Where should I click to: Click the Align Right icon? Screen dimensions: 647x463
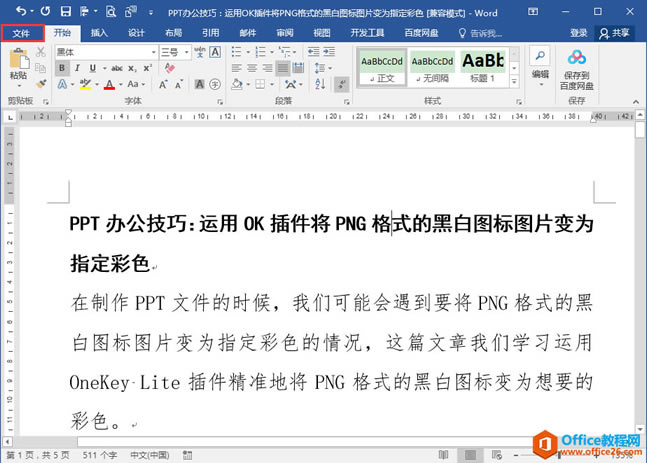[x=267, y=68]
